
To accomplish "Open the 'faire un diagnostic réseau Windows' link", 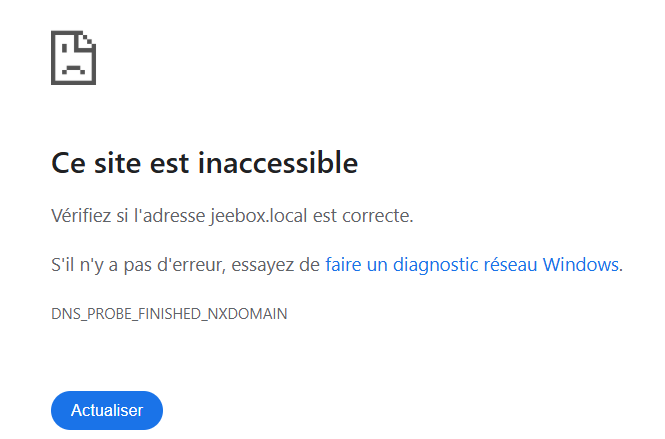I will (x=473, y=265).
